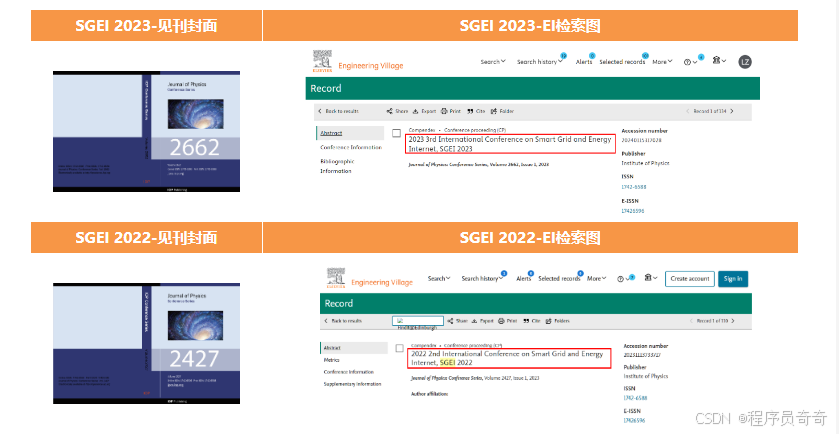839x434 pixels.
Task: Expand Search history menu in SGEI 2023 header
Action: [540, 62]
